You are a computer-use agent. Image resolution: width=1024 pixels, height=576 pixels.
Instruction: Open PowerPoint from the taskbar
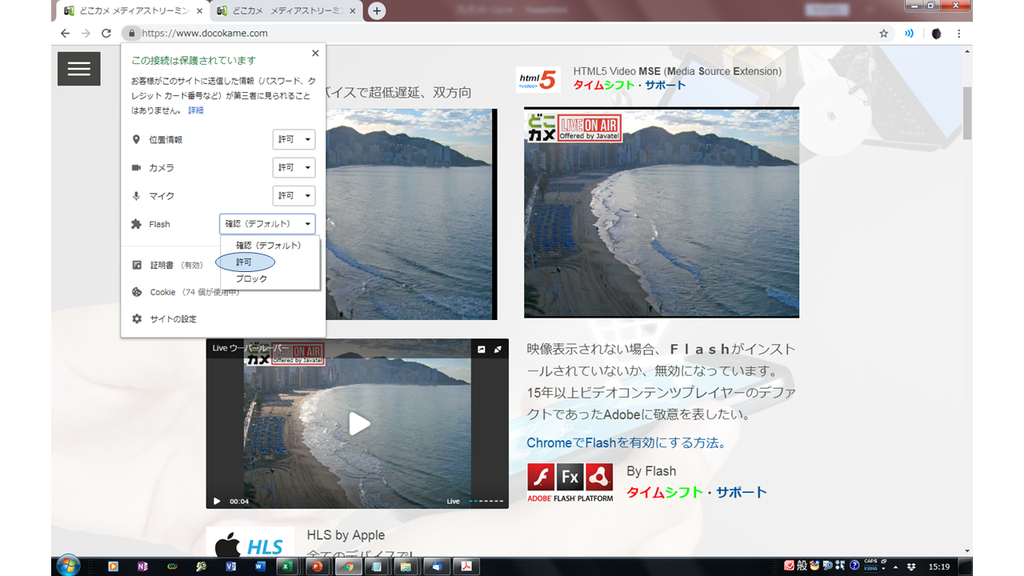click(x=316, y=566)
